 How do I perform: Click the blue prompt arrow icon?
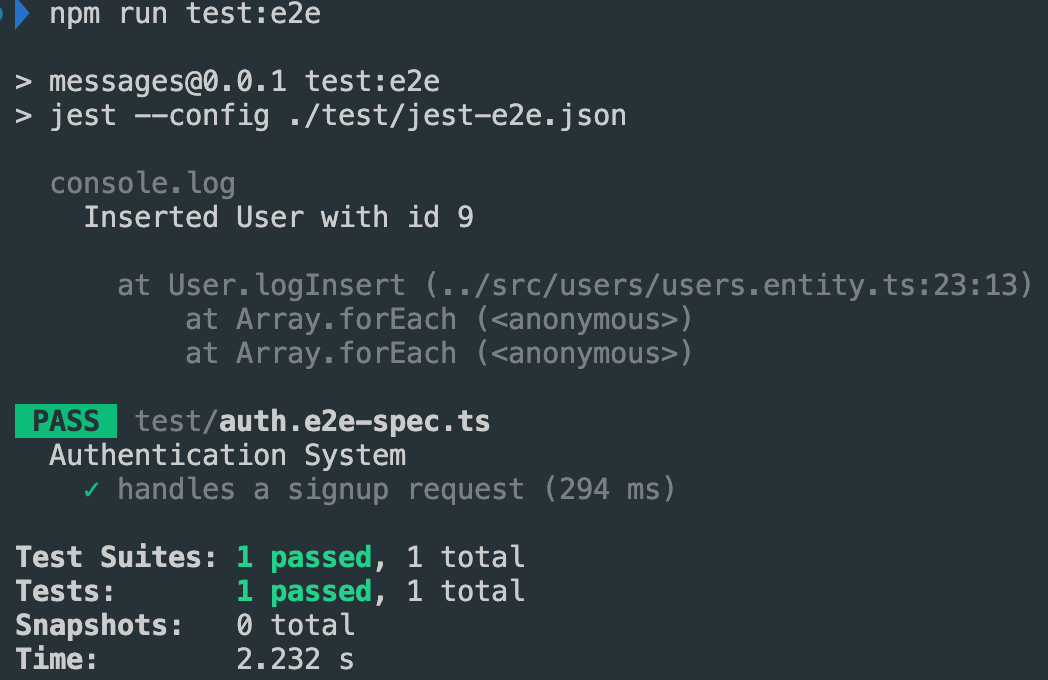[x=22, y=14]
